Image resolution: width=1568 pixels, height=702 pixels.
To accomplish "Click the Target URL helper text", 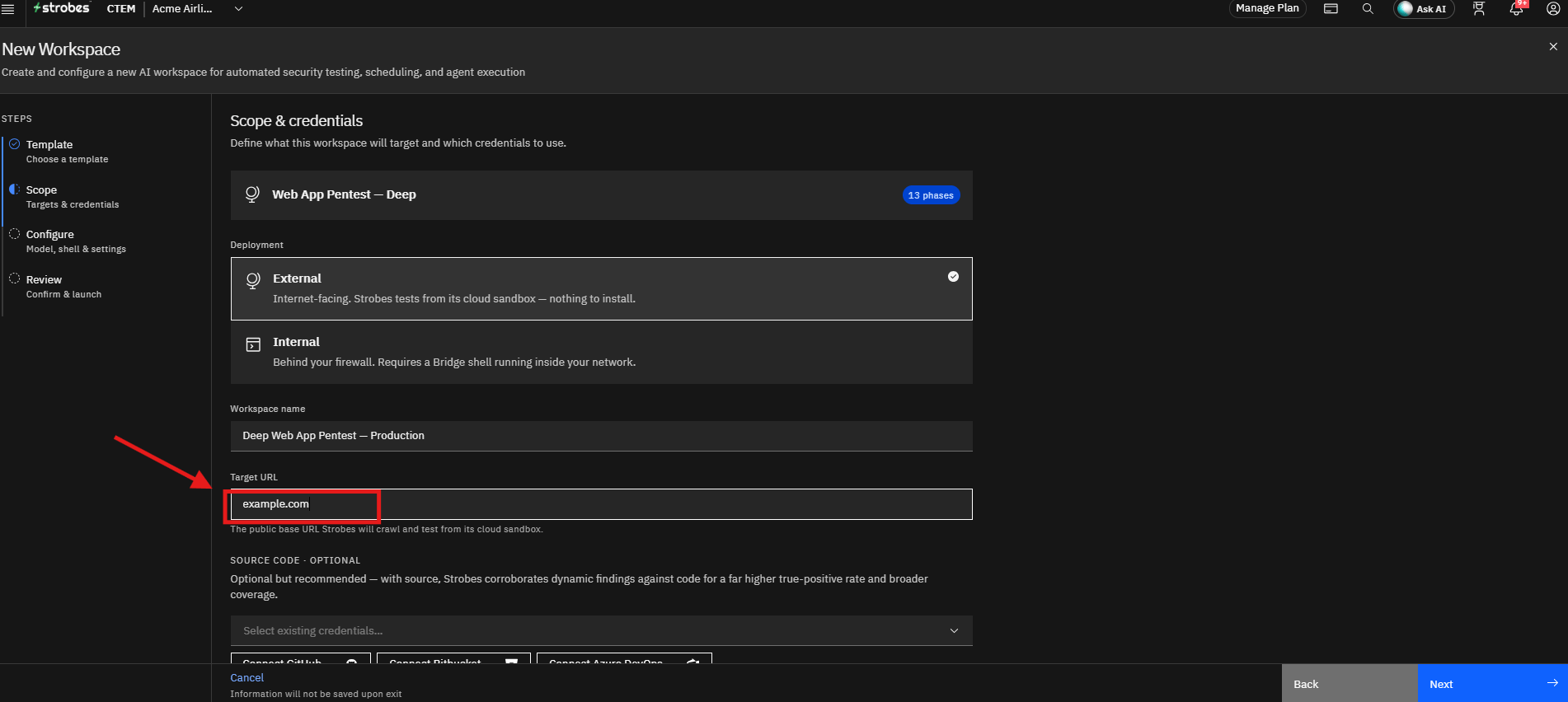I will pos(386,529).
